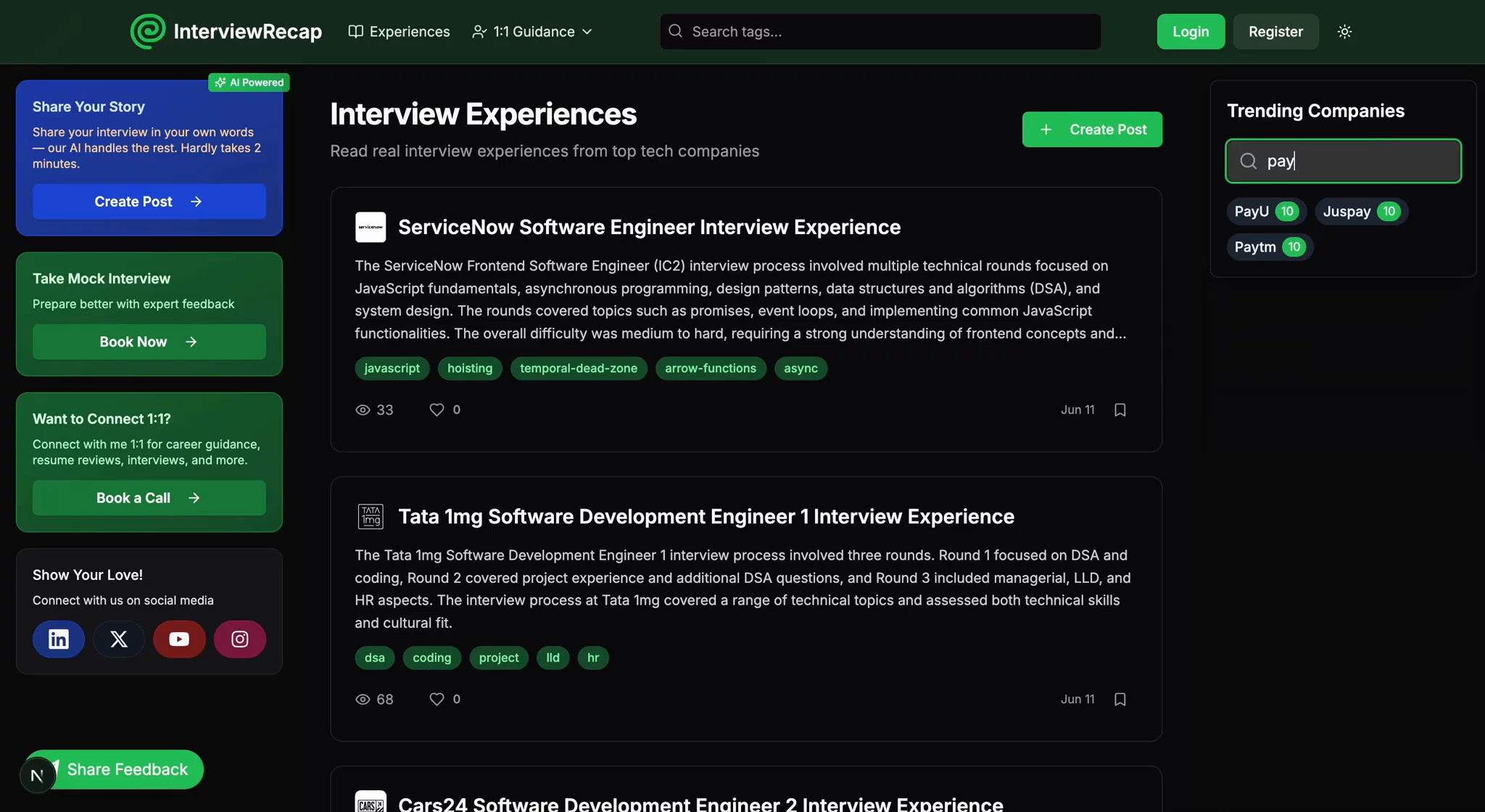Click the Share Feedback floating button
This screenshot has height=812, width=1485.
click(127, 769)
